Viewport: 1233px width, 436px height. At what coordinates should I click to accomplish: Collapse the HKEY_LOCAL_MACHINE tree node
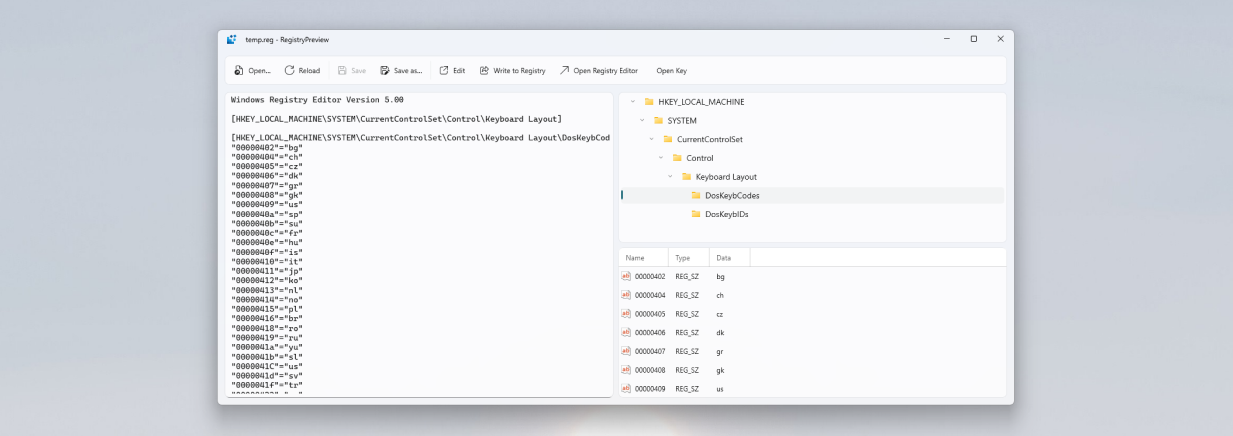[x=632, y=102]
